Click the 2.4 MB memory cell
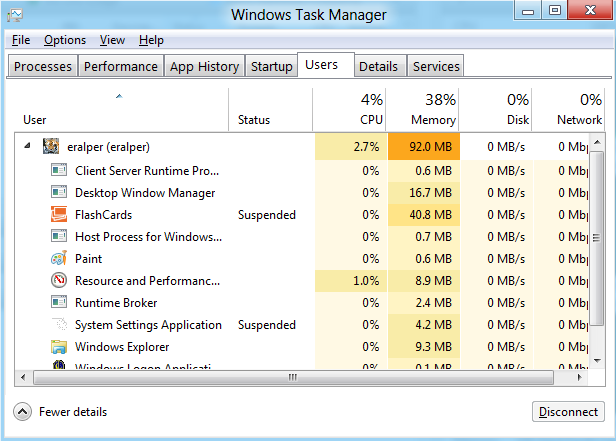The width and height of the screenshot is (616, 441). pyautogui.click(x=424, y=302)
